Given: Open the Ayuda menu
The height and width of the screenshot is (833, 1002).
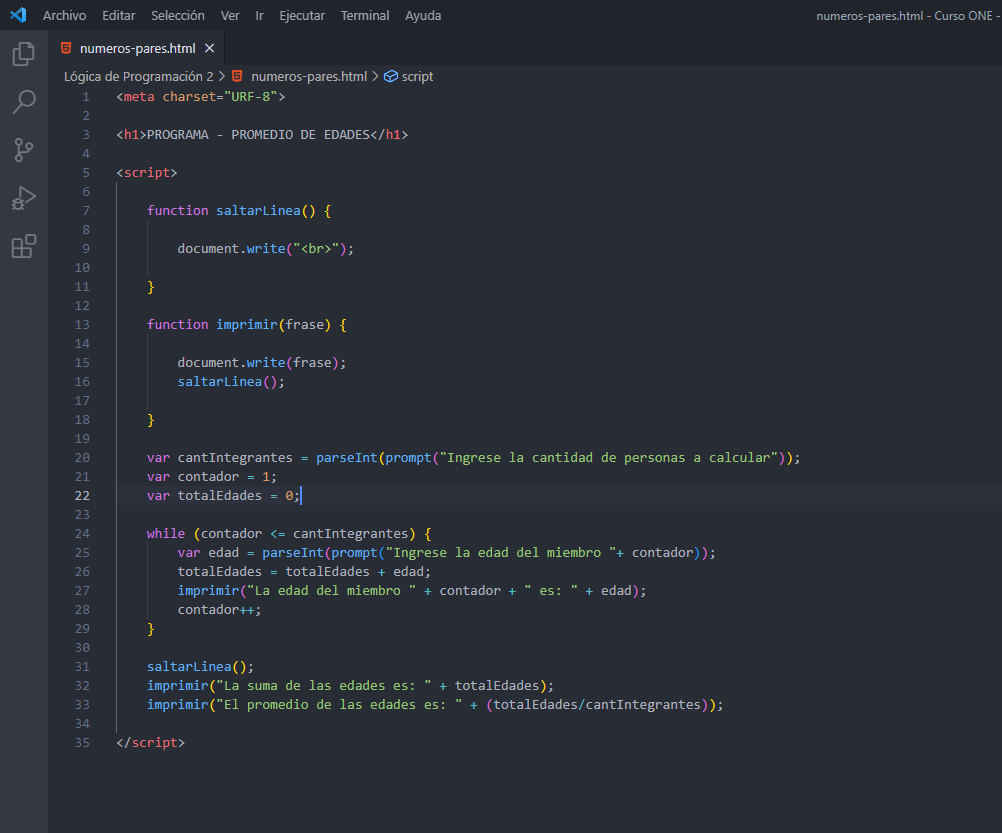Looking at the screenshot, I should [x=423, y=15].
